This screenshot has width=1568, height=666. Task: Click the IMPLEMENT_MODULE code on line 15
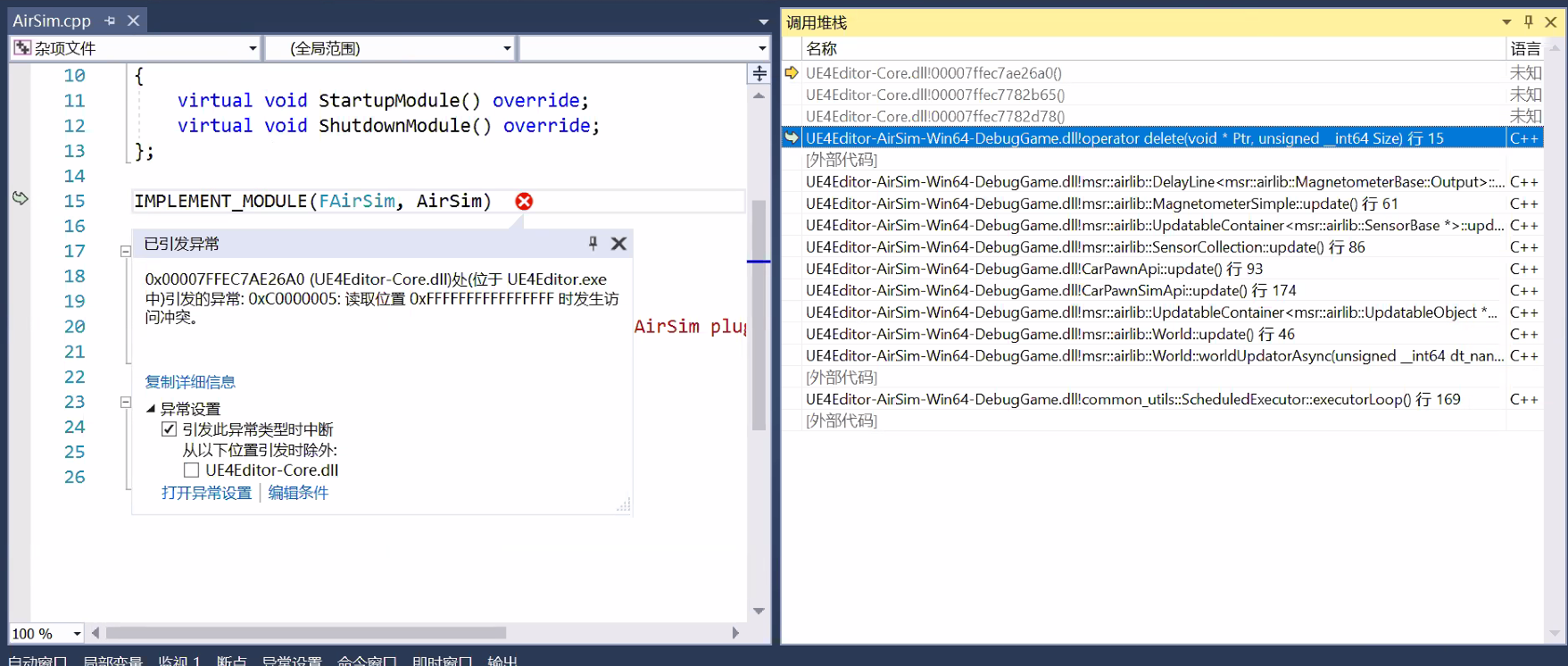[x=312, y=201]
